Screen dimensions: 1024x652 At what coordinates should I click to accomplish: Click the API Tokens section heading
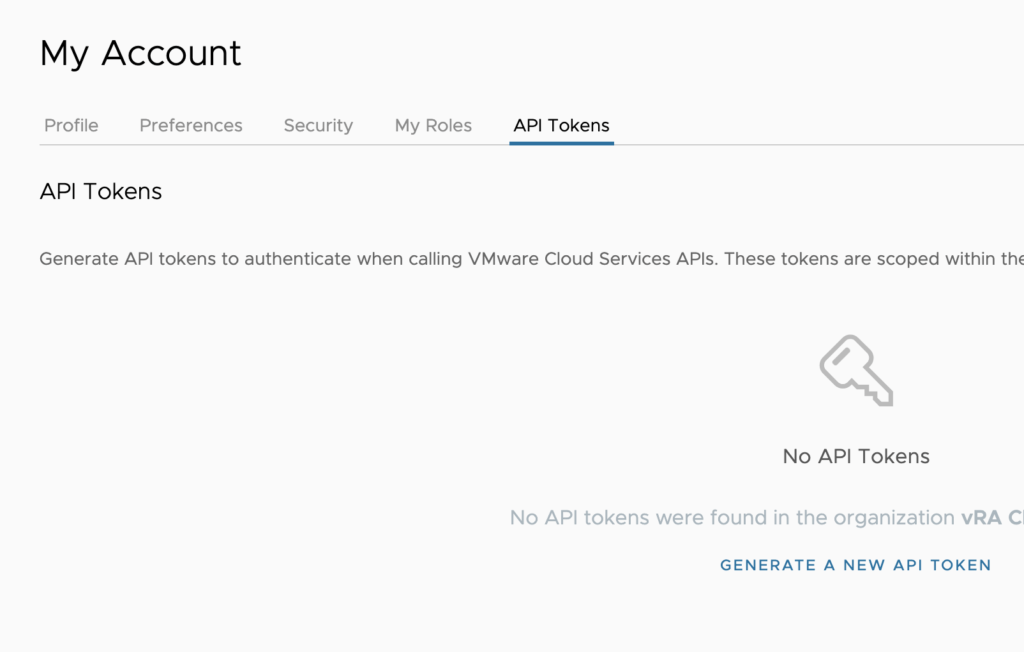[101, 191]
